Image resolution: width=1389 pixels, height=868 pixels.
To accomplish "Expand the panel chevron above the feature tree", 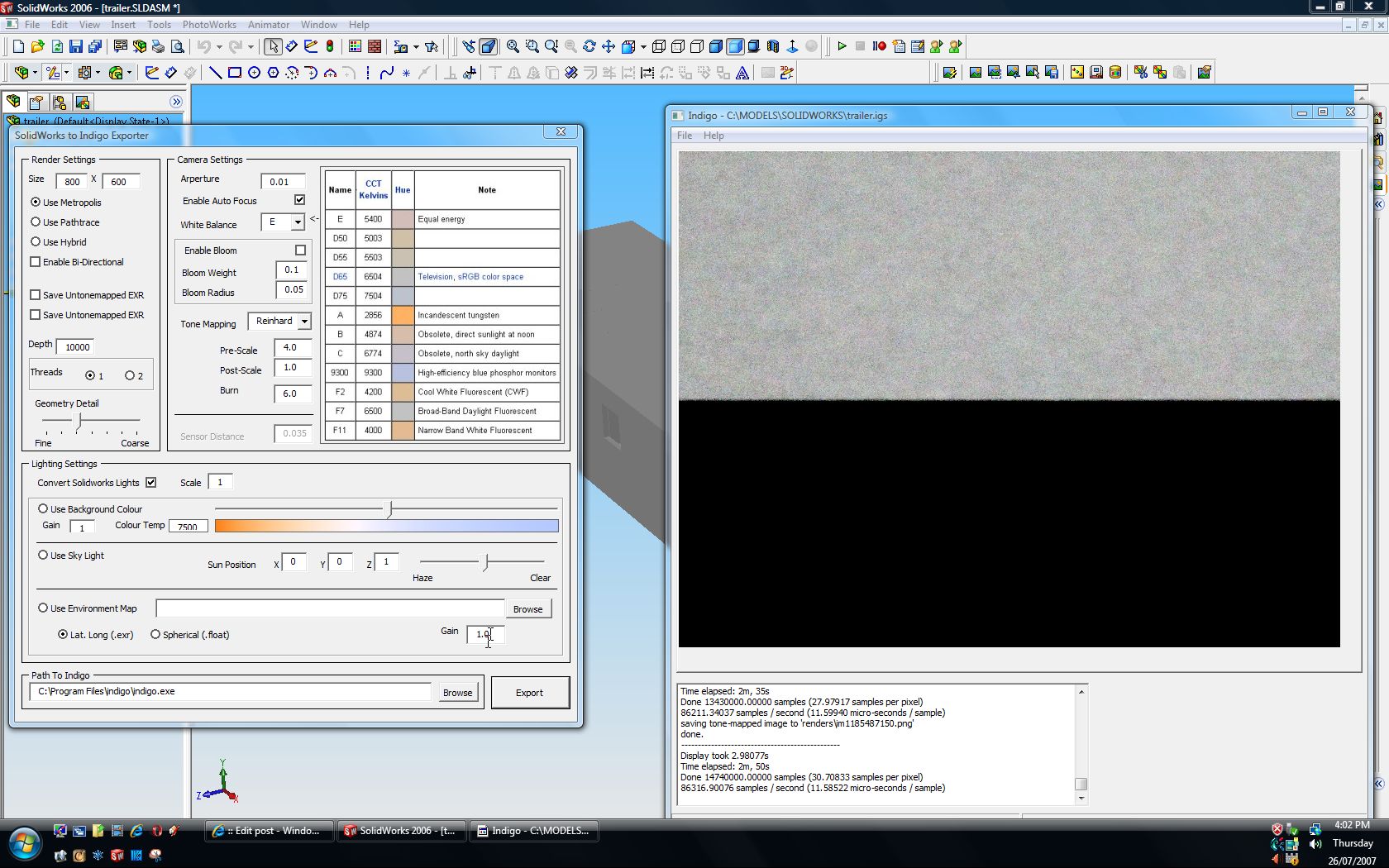I will point(176,102).
